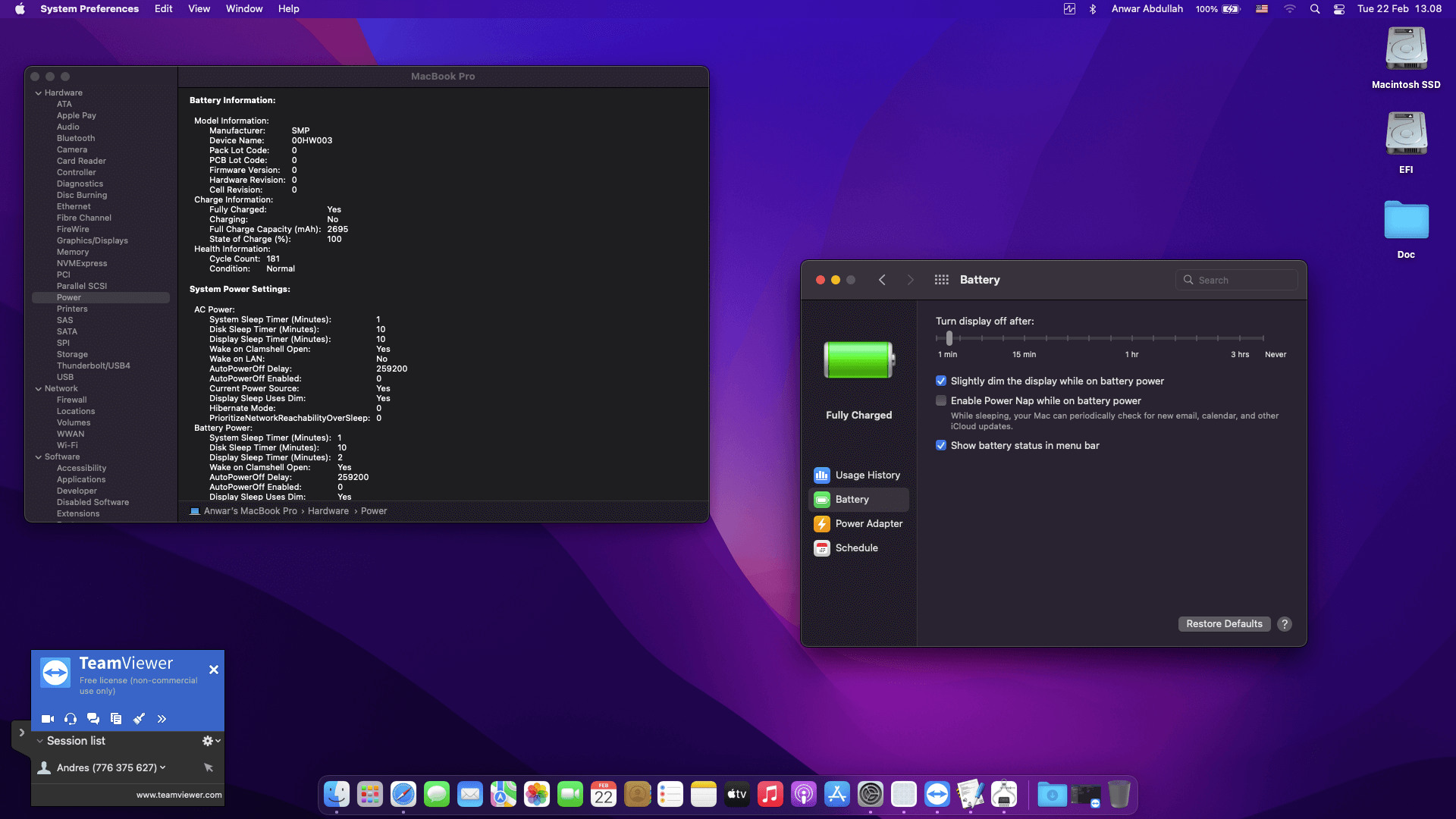The width and height of the screenshot is (1456, 819).
Task: Click Hardware in the path bar
Action: point(328,511)
